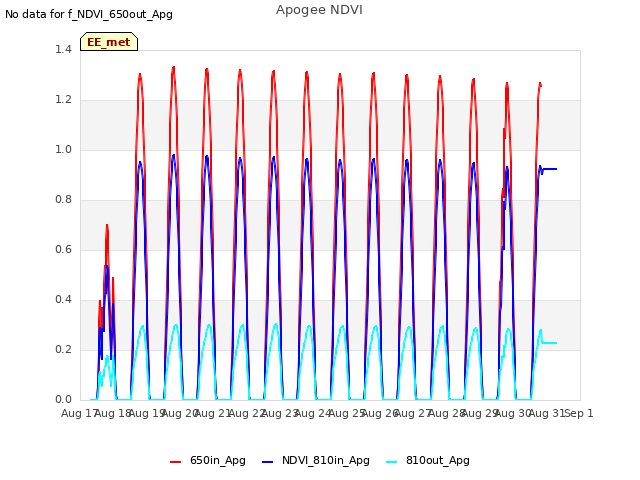Click the 1.0 y-axis tick label
640x480 pixels.
tap(63, 149)
